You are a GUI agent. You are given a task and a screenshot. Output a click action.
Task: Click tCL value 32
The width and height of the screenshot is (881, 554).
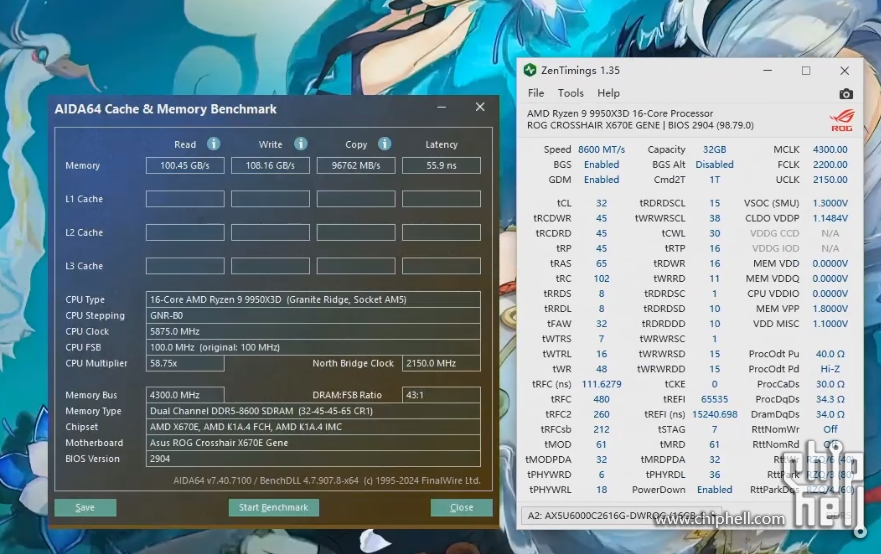(x=601, y=203)
